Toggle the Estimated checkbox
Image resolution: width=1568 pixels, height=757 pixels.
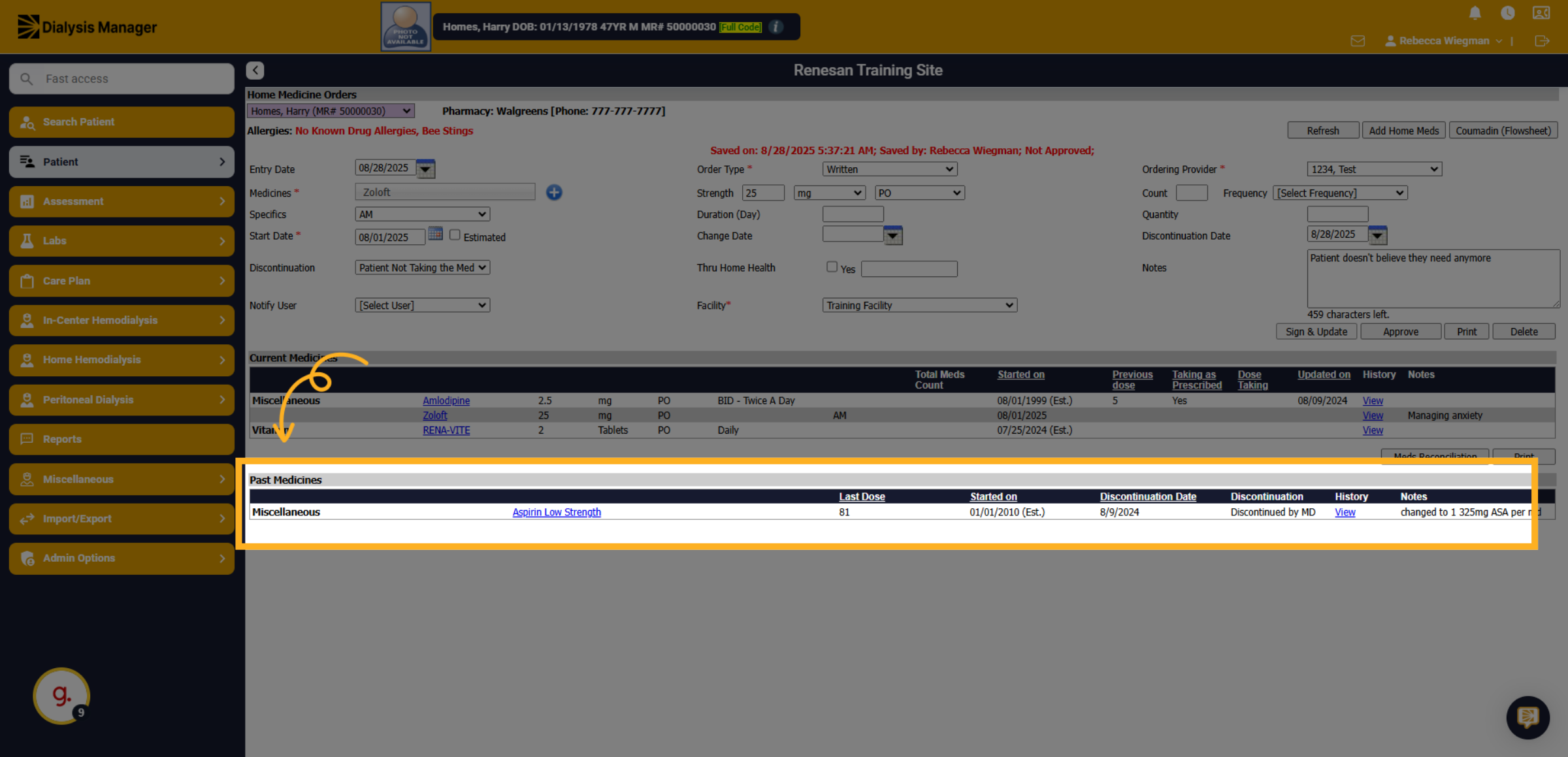455,235
